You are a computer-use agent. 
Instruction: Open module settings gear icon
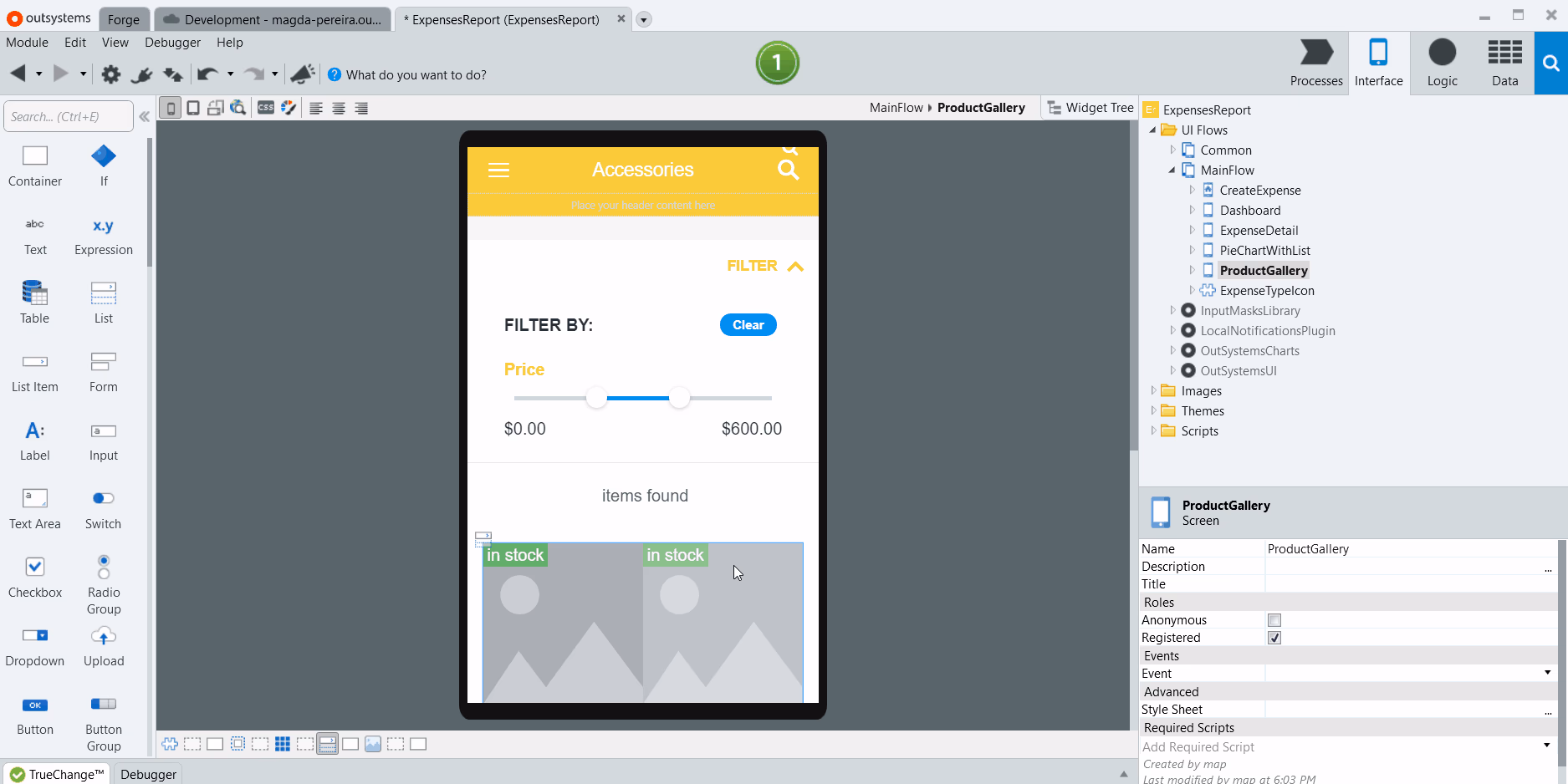click(x=110, y=74)
